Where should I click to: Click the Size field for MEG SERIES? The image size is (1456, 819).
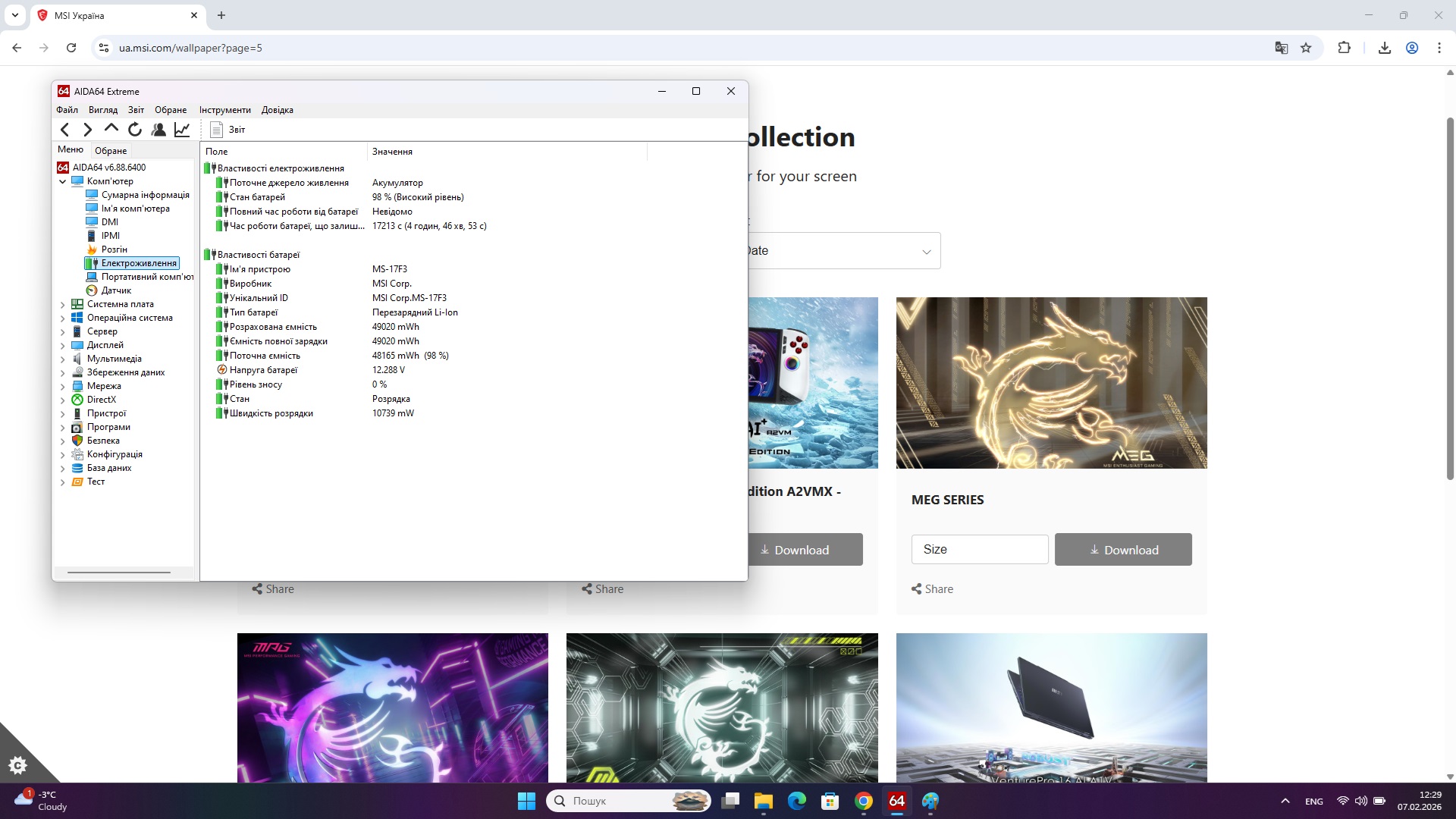click(x=979, y=550)
